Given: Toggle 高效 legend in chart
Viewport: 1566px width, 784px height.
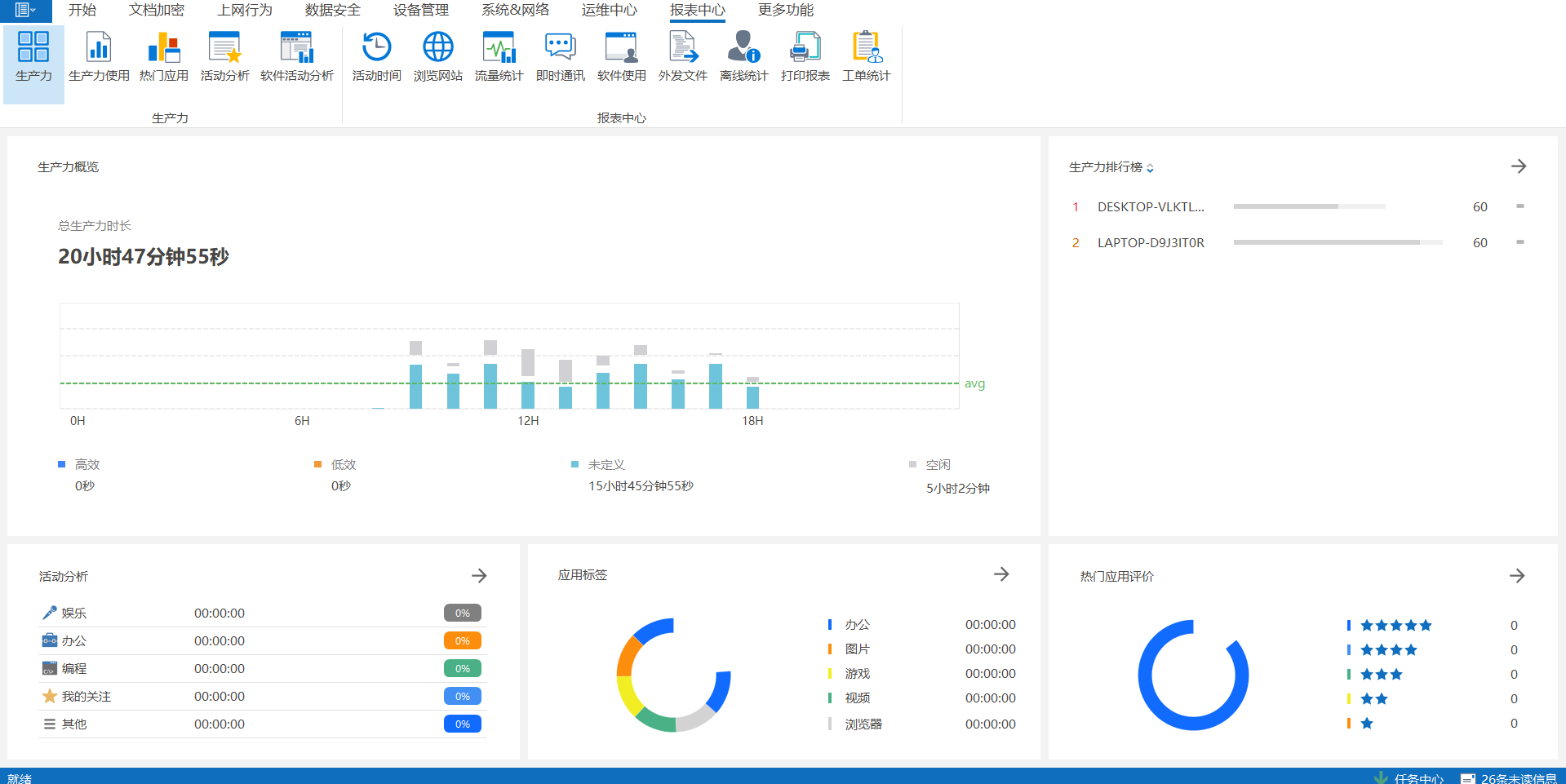Looking at the screenshot, I should [x=79, y=464].
